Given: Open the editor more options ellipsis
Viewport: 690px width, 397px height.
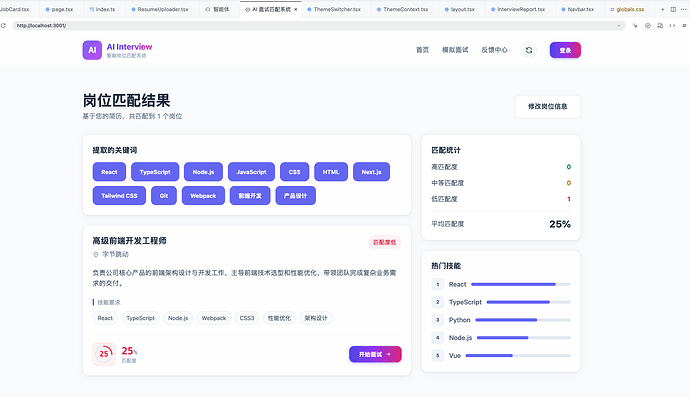Looking at the screenshot, I should point(683,9).
